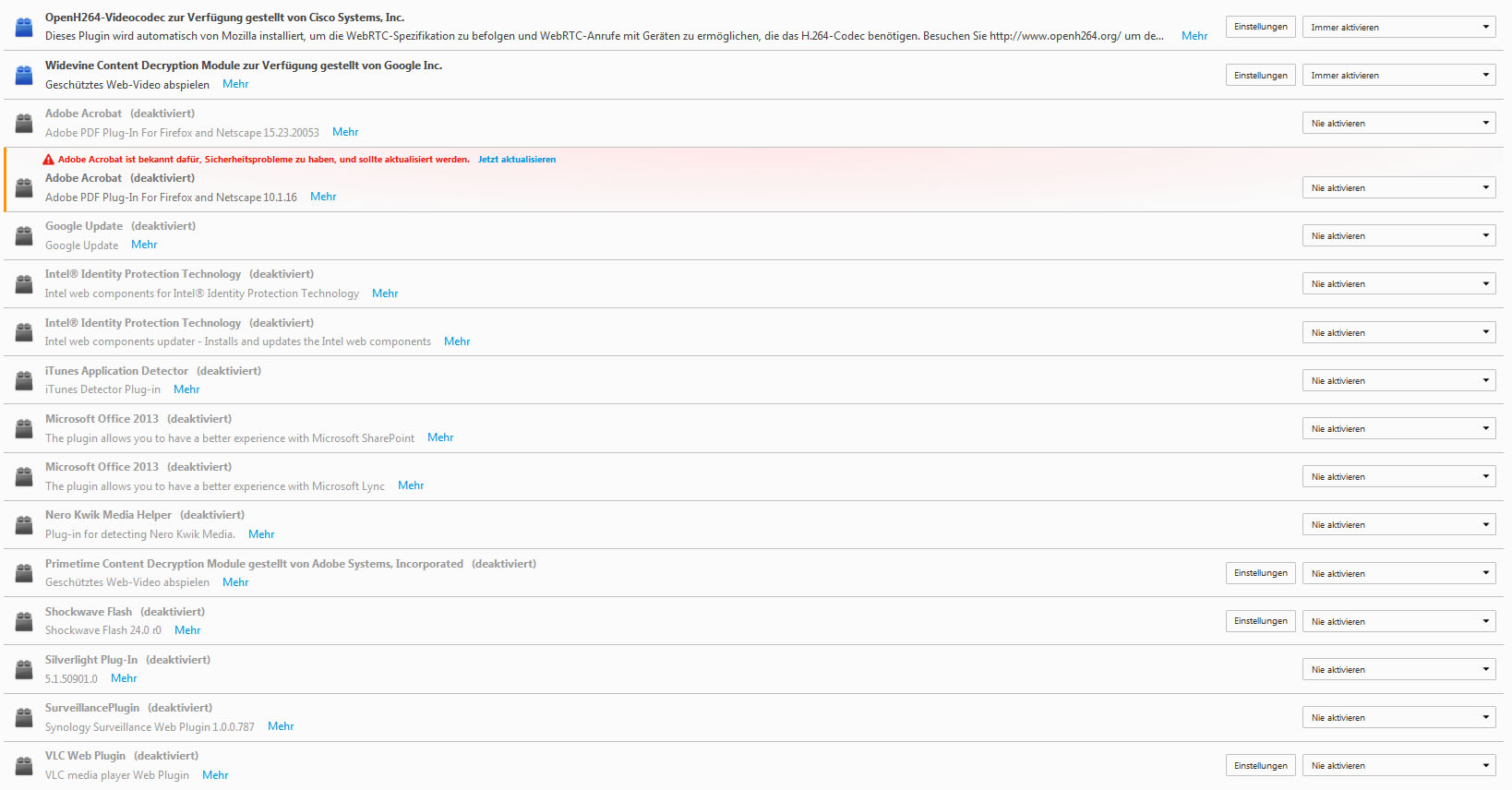Select the 'Silverlight Plug-In' name text

[91, 660]
